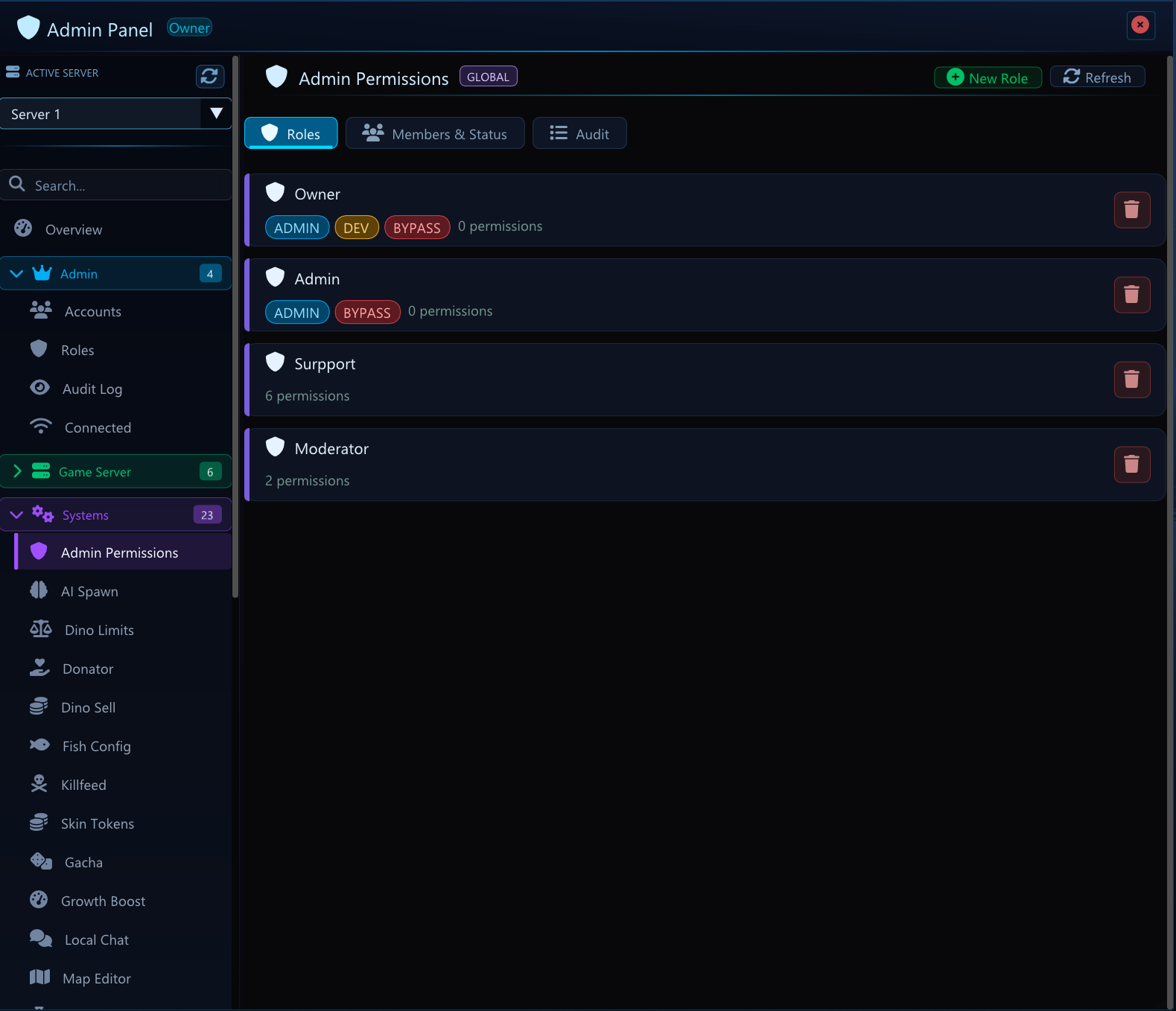Open Dino Sell coins icon
The image size is (1176, 1011).
39,707
